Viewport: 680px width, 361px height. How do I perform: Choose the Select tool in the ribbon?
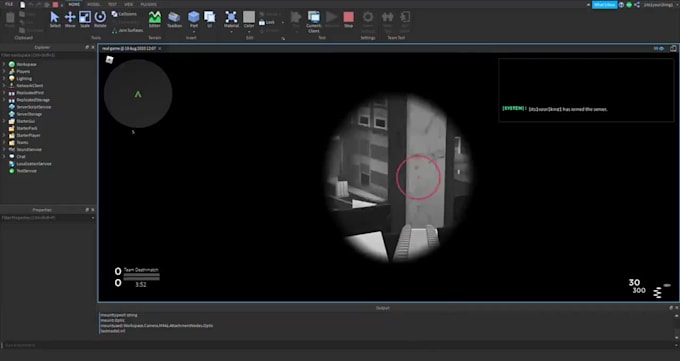[55, 20]
